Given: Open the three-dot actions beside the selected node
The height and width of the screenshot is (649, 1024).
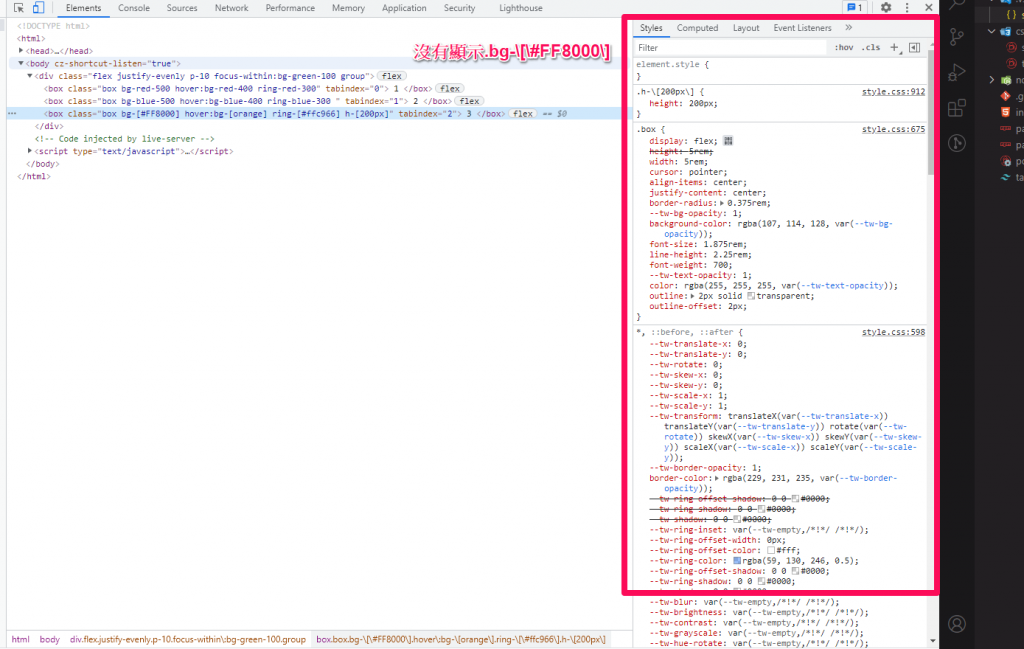Looking at the screenshot, I should pos(12,114).
